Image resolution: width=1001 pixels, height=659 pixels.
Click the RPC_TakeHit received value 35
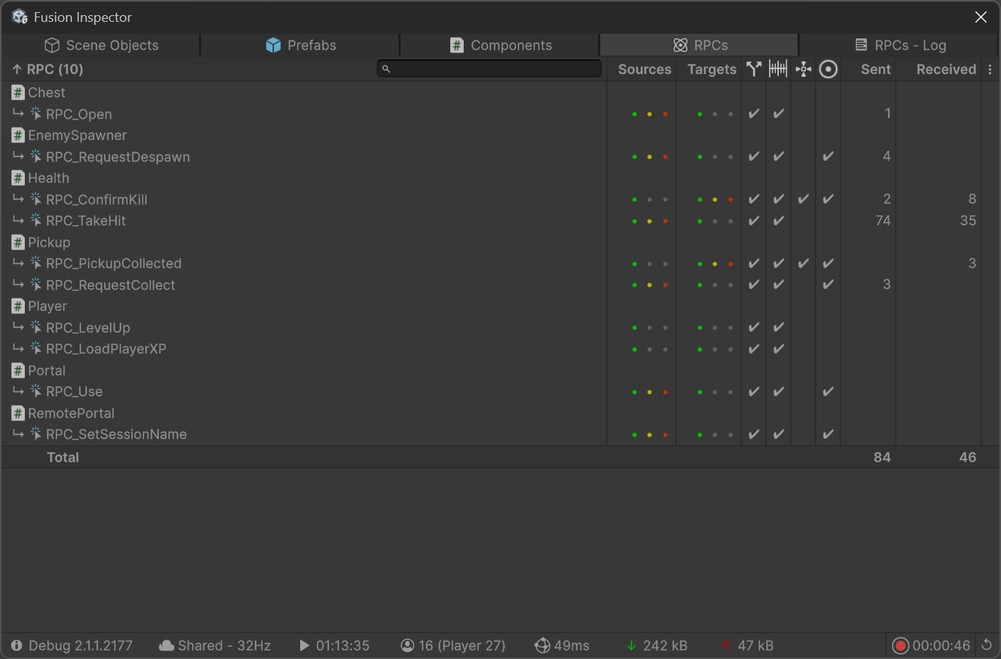click(x=968, y=220)
